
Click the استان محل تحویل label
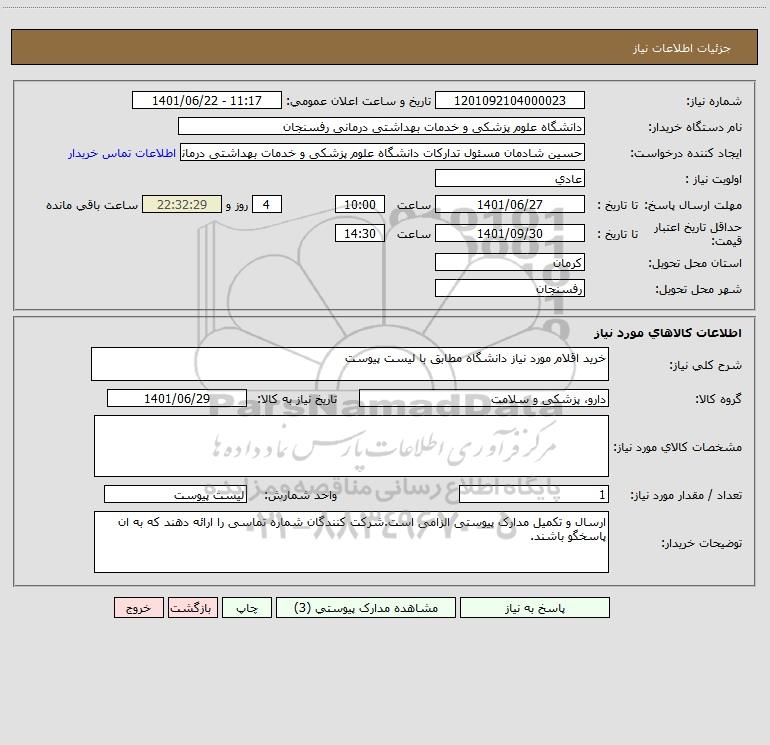(695, 263)
